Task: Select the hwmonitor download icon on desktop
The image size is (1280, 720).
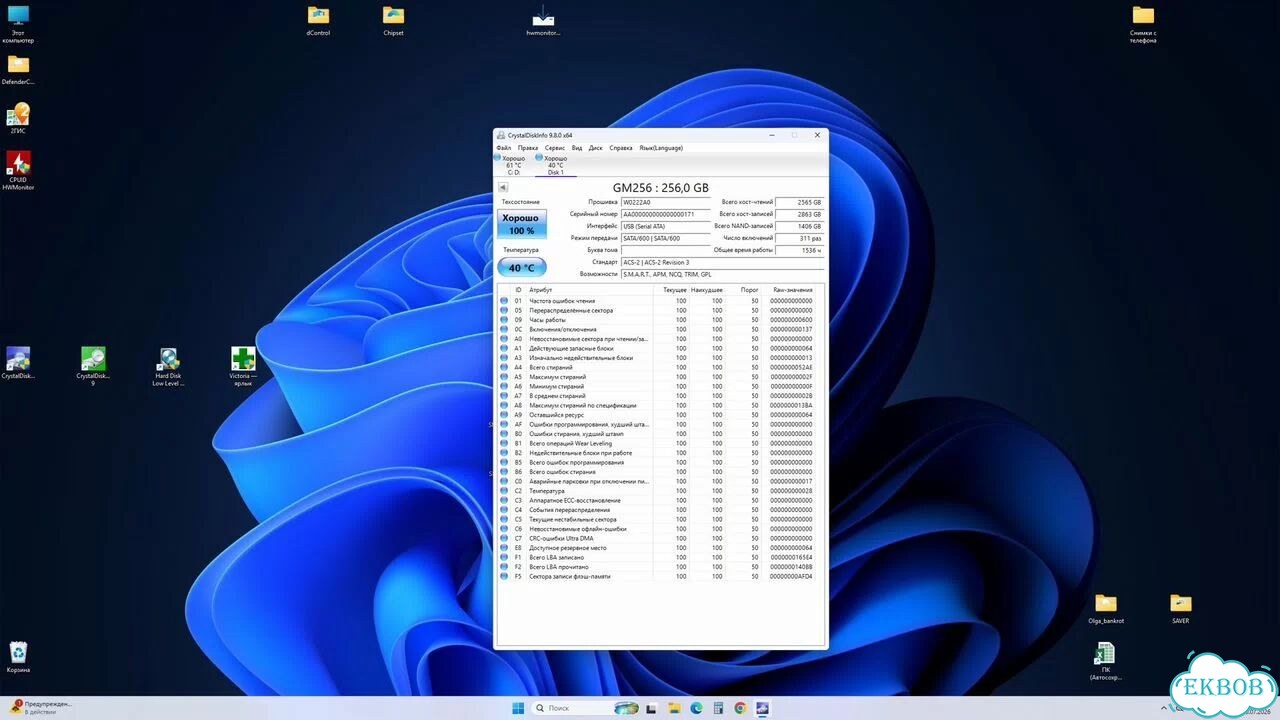Action: click(x=543, y=20)
